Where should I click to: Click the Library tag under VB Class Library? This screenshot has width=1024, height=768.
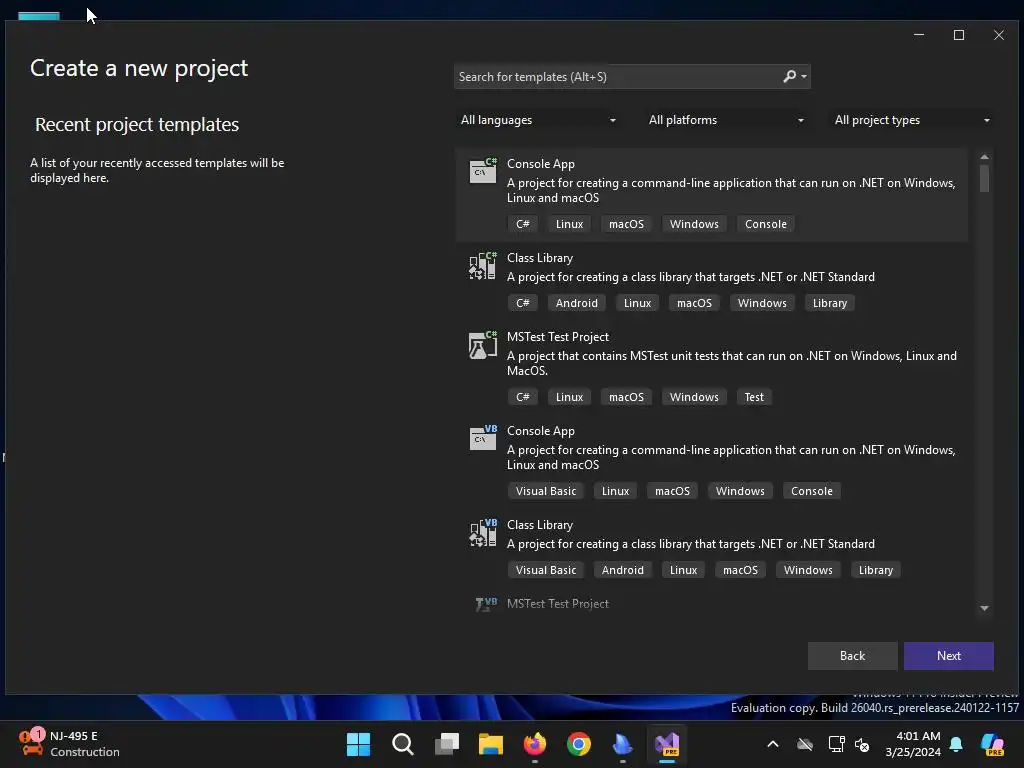875,570
